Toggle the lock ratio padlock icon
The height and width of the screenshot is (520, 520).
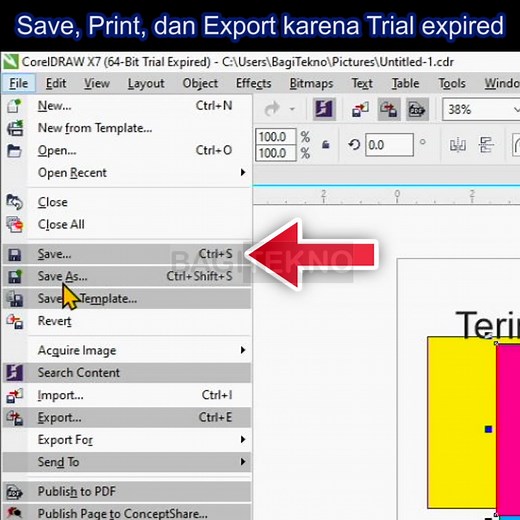[x=326, y=145]
